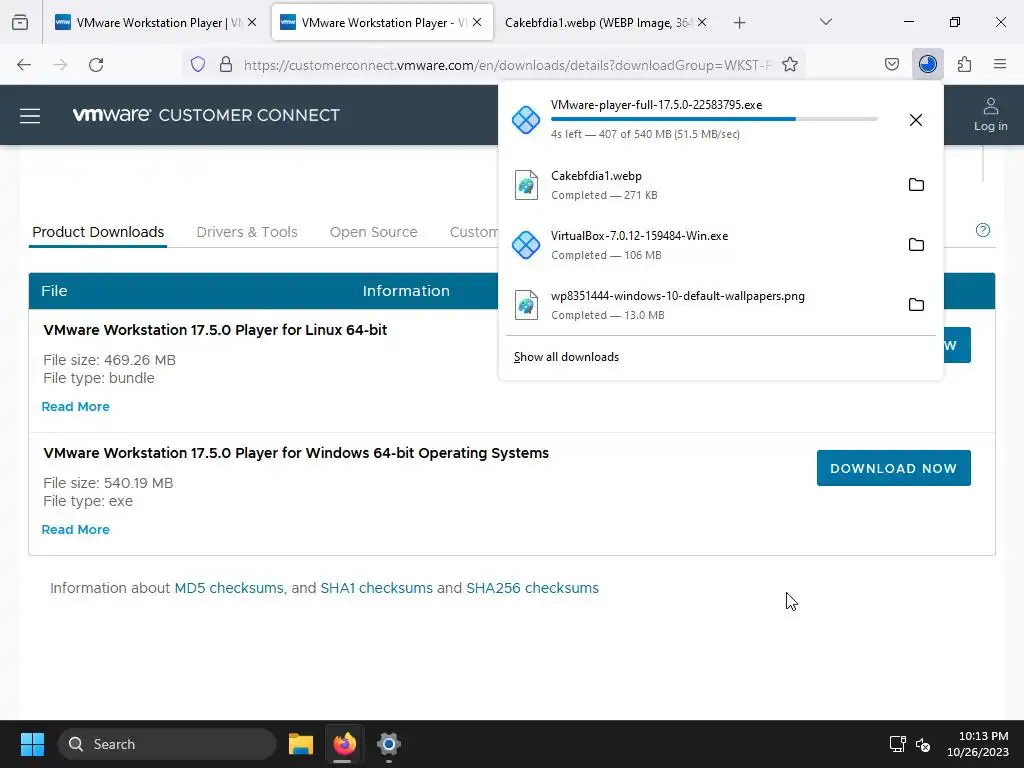Expand the list all tabs dropdown
Screen dimensions: 1024x768
coord(826,22)
